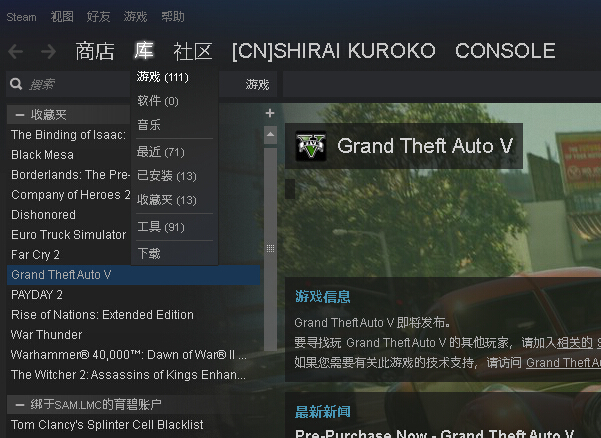Open the 商店 tab
This screenshot has width=601, height=438.
(95, 51)
